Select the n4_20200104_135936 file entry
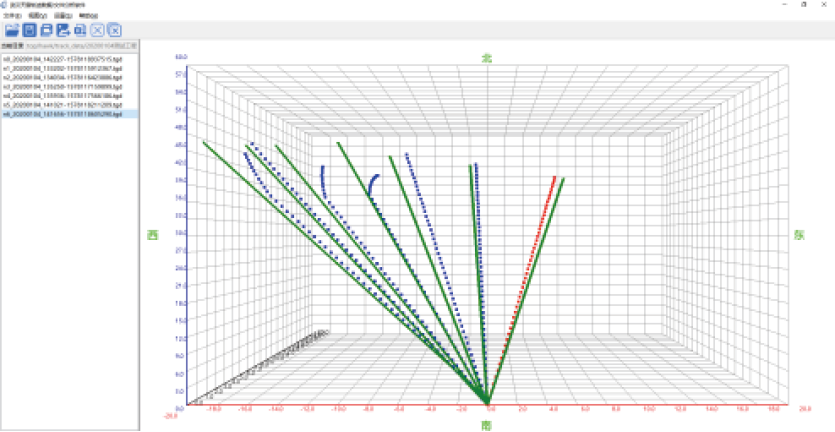 pos(62,96)
